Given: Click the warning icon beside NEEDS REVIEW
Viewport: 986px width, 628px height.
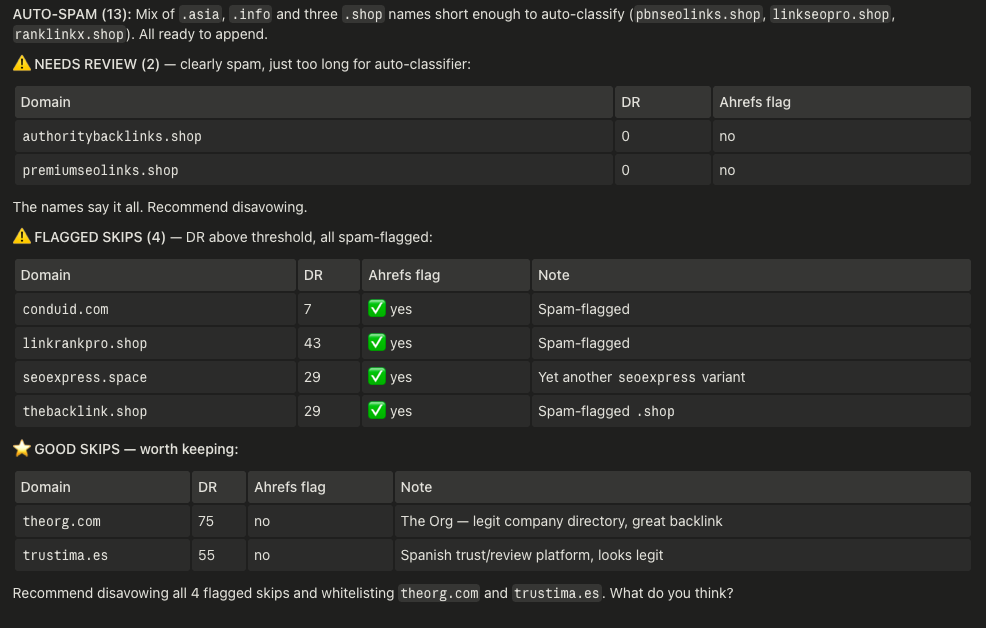Looking at the screenshot, I should click(21, 63).
